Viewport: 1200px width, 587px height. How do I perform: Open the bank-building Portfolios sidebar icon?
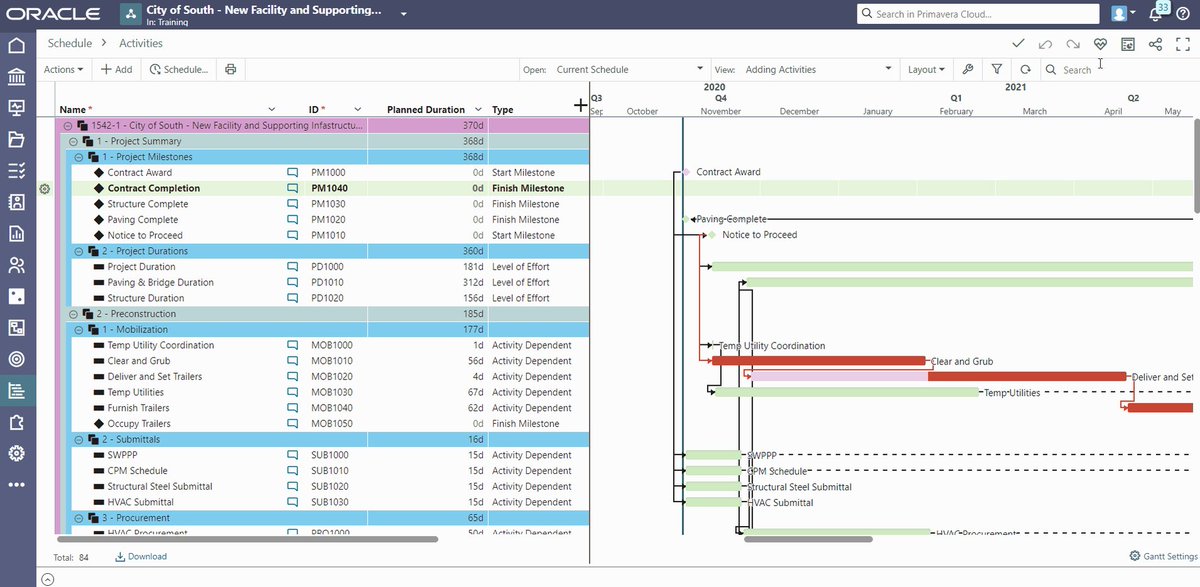click(x=16, y=77)
